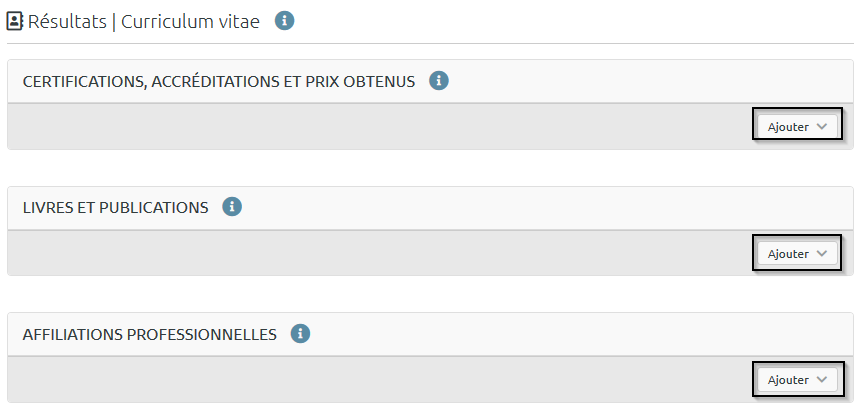Click chevron arrow on Livres Ajouter button

[x=822, y=253]
